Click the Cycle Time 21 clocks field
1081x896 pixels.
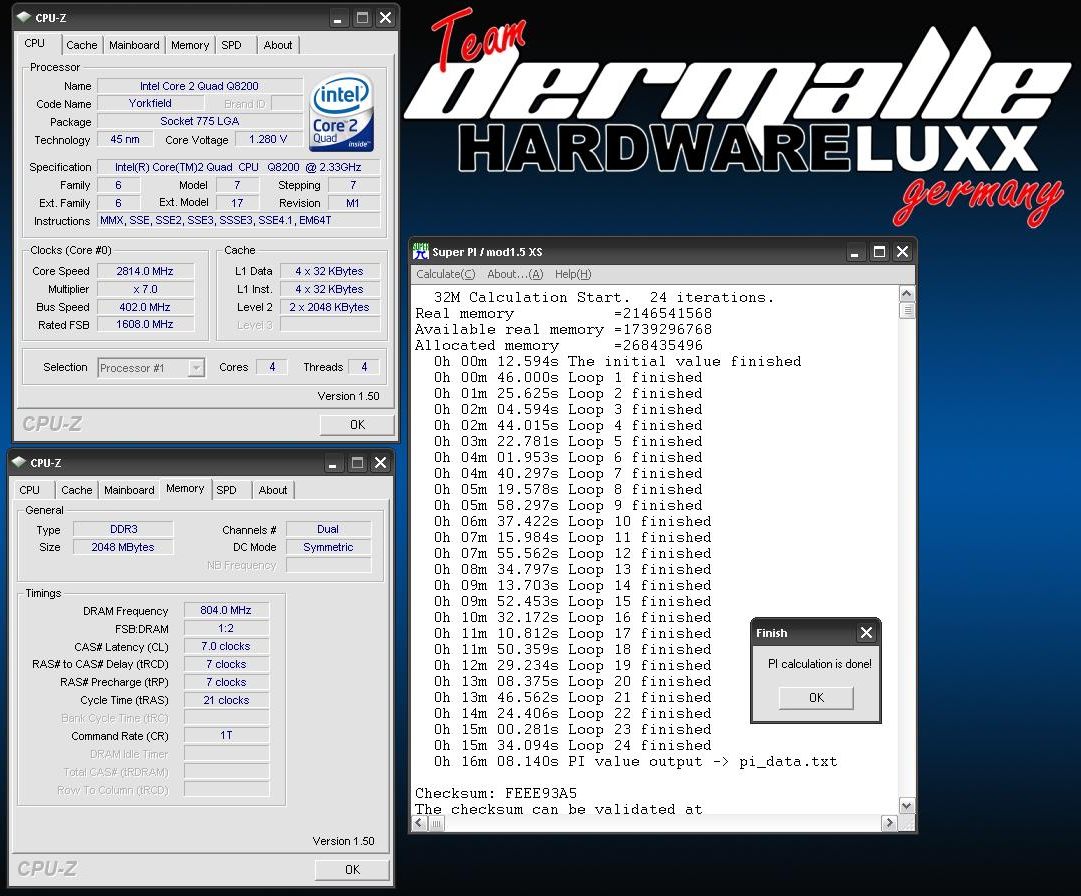pyautogui.click(x=226, y=700)
